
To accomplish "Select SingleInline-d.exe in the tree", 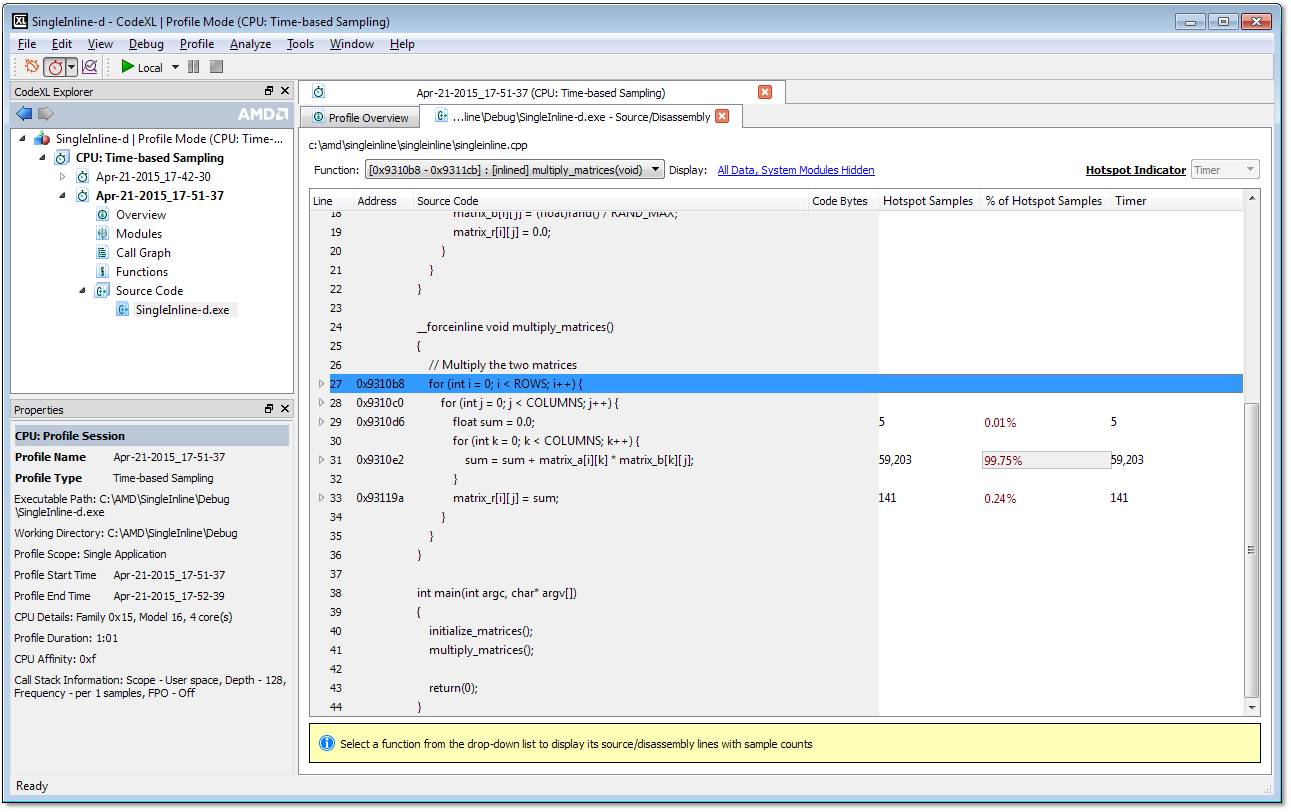I will [x=182, y=310].
